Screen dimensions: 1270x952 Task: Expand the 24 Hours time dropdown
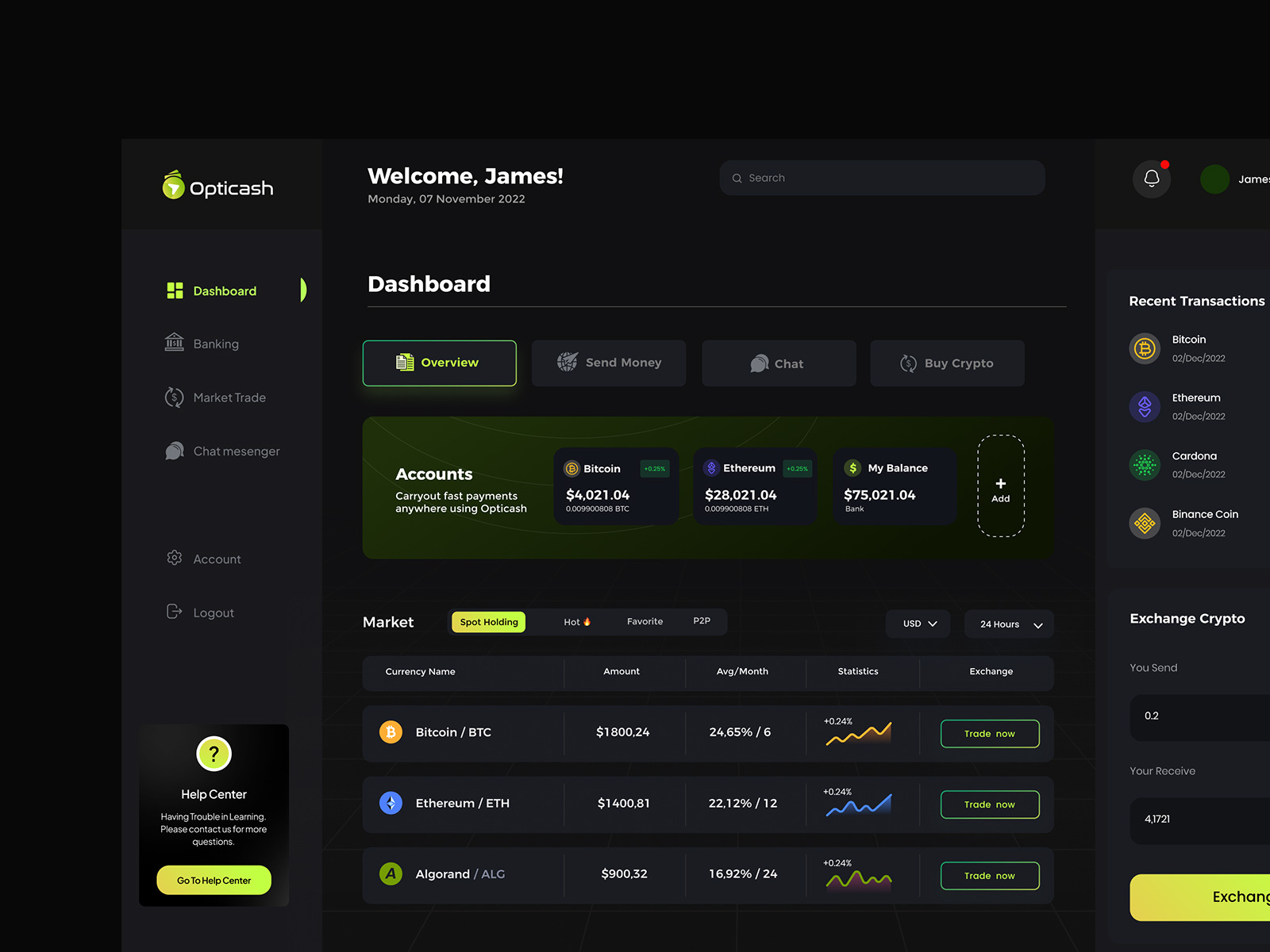(x=1008, y=624)
